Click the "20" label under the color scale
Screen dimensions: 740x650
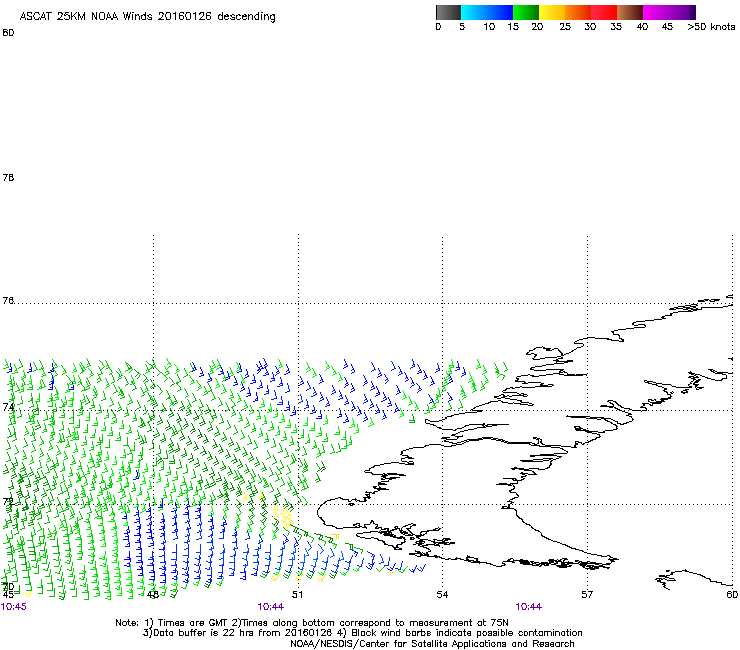[537, 27]
